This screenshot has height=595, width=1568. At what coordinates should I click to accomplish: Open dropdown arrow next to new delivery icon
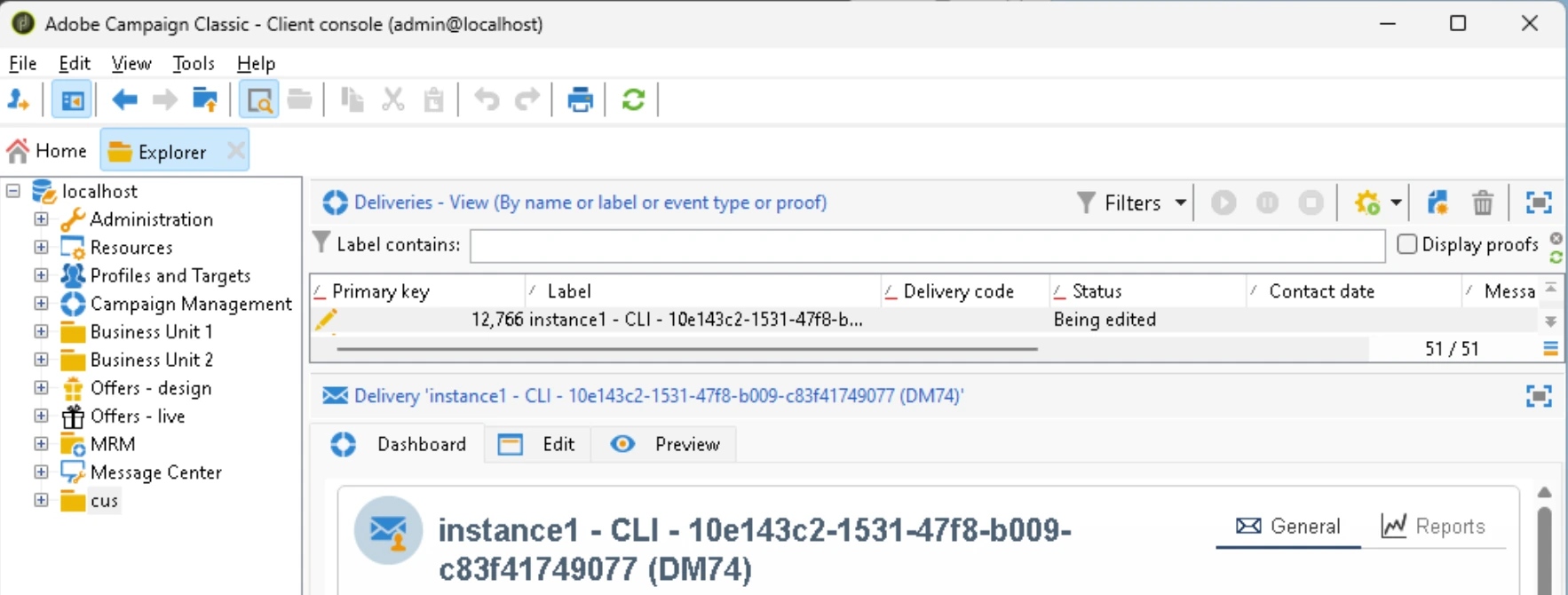(x=1396, y=202)
